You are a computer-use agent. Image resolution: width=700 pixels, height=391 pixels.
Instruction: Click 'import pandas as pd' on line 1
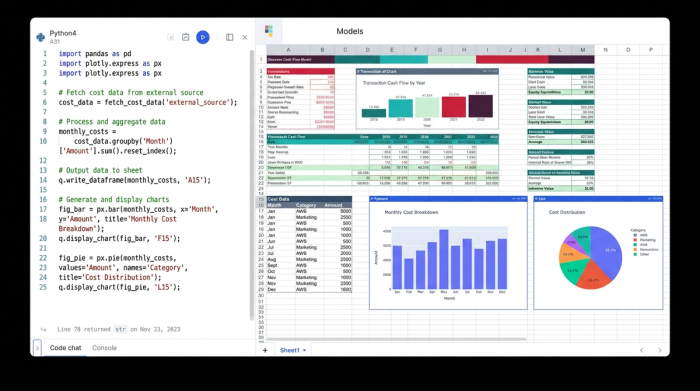click(x=95, y=54)
